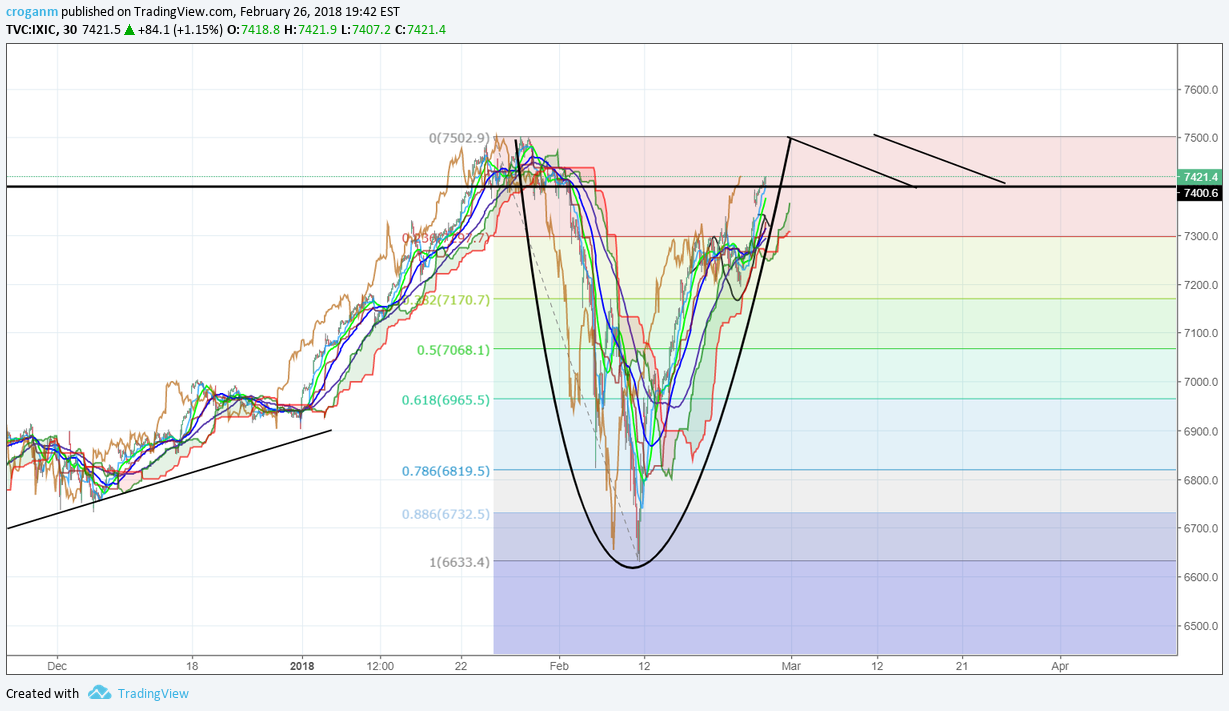
Task: Click the green up-arrow change indicator
Action: [x=130, y=30]
